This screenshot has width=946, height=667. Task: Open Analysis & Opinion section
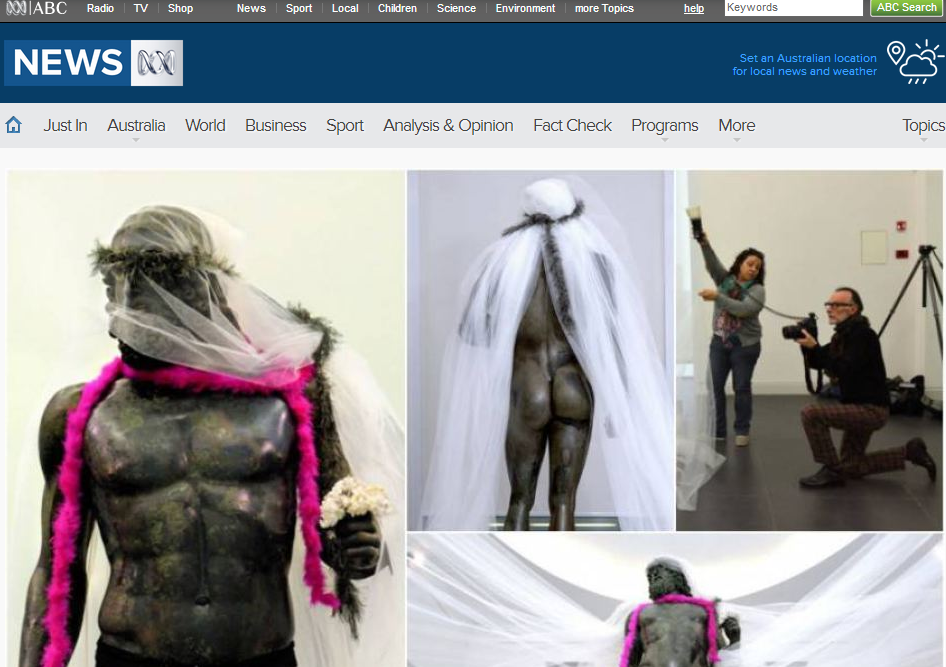point(448,125)
